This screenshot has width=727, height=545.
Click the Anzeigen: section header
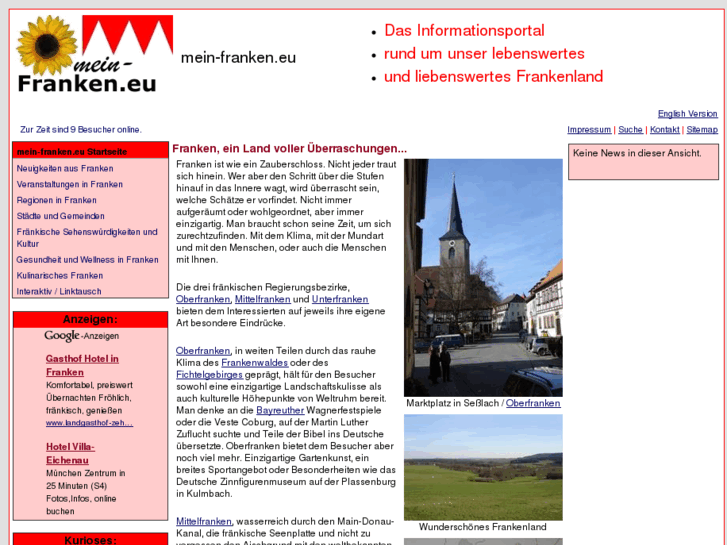[x=90, y=320]
